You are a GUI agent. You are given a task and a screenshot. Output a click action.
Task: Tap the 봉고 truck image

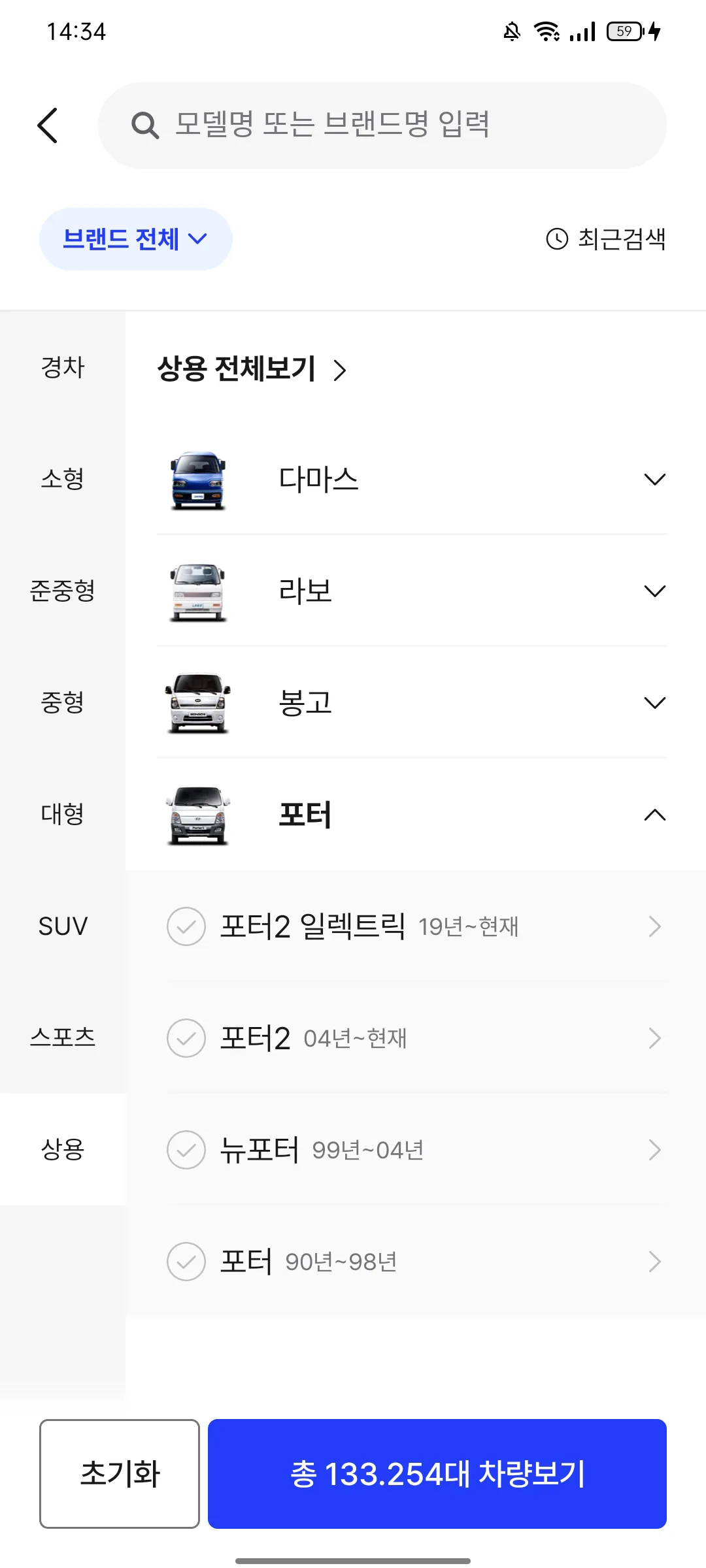click(198, 703)
